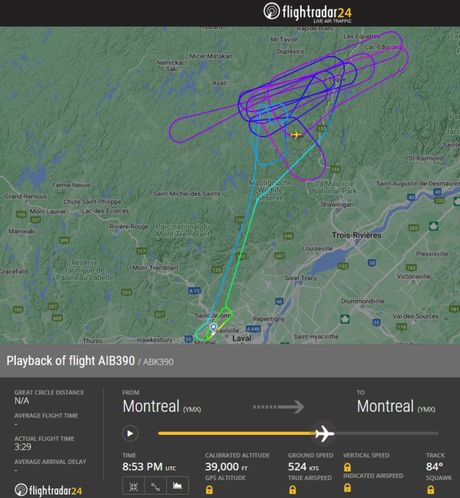Image resolution: width=460 pixels, height=498 pixels.
Task: Play the AIB390 flight playback
Action: 130,433
